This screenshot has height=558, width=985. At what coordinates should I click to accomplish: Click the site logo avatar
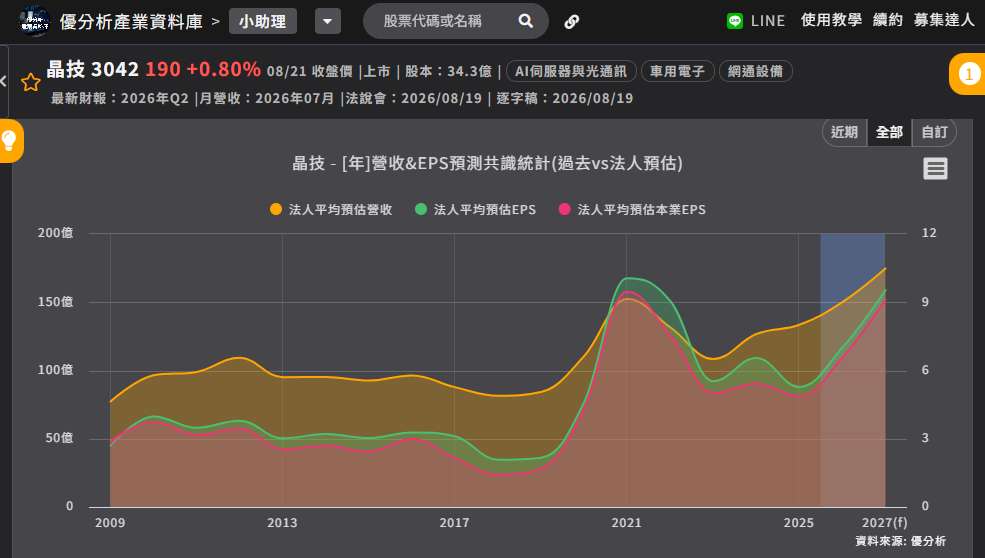35,22
